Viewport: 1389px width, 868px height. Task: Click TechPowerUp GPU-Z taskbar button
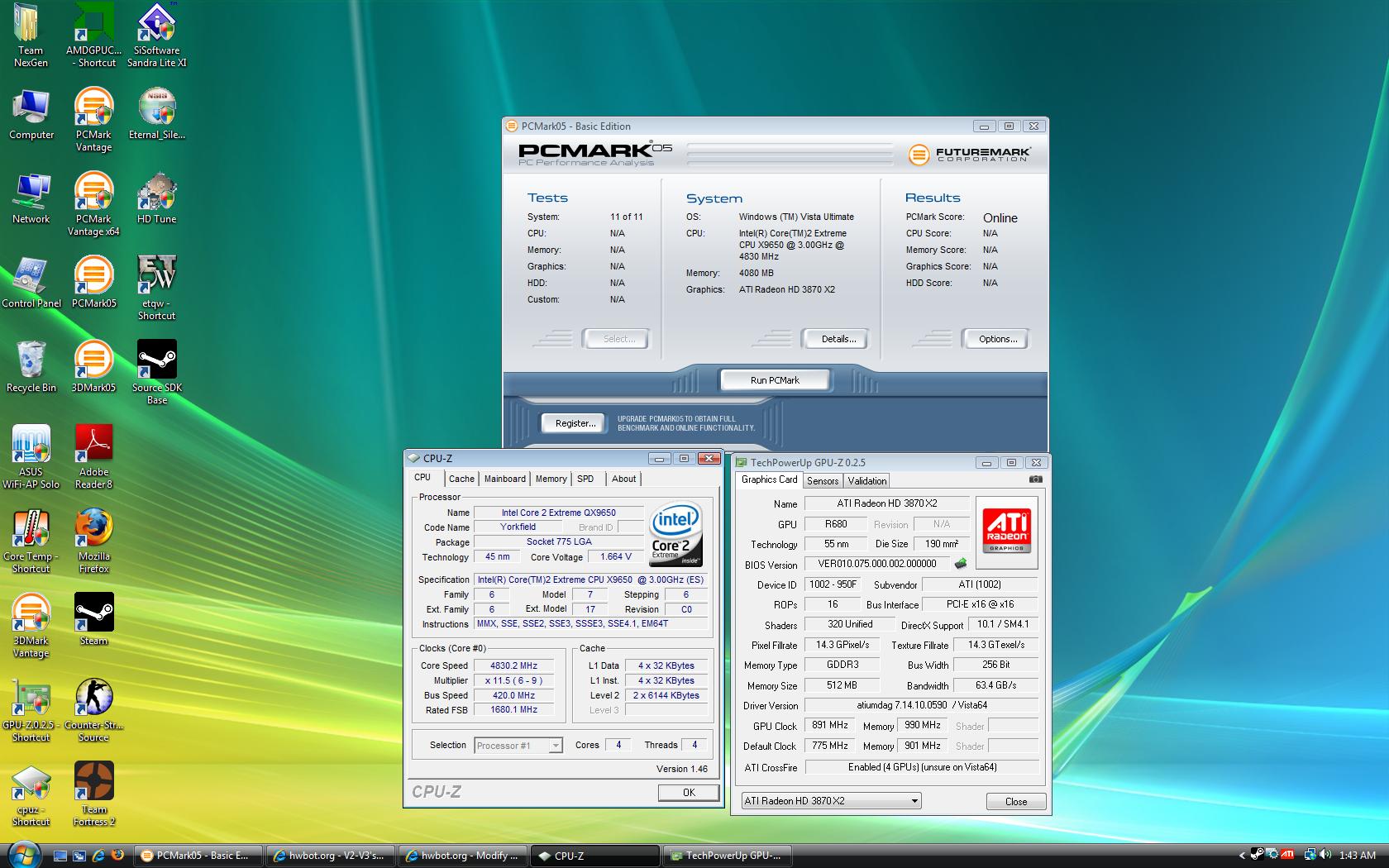coord(728,856)
